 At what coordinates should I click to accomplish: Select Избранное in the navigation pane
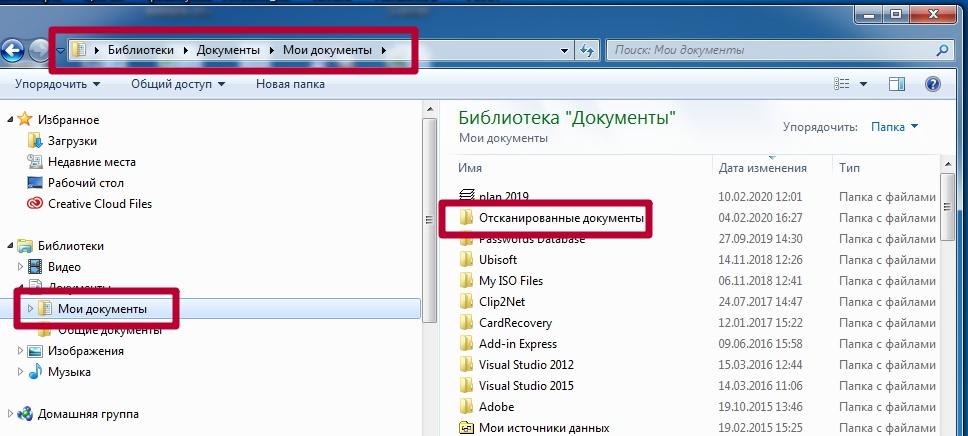(68, 120)
